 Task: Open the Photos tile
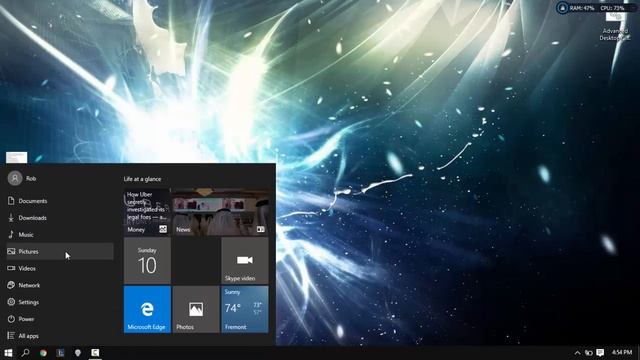tap(196, 309)
